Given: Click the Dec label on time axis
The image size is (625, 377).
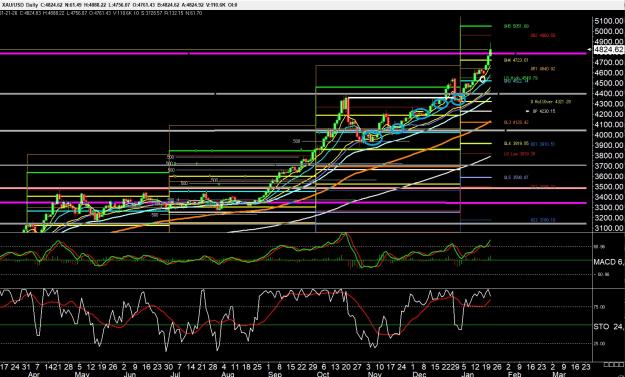Looking at the screenshot, I should pyautogui.click(x=419, y=374).
